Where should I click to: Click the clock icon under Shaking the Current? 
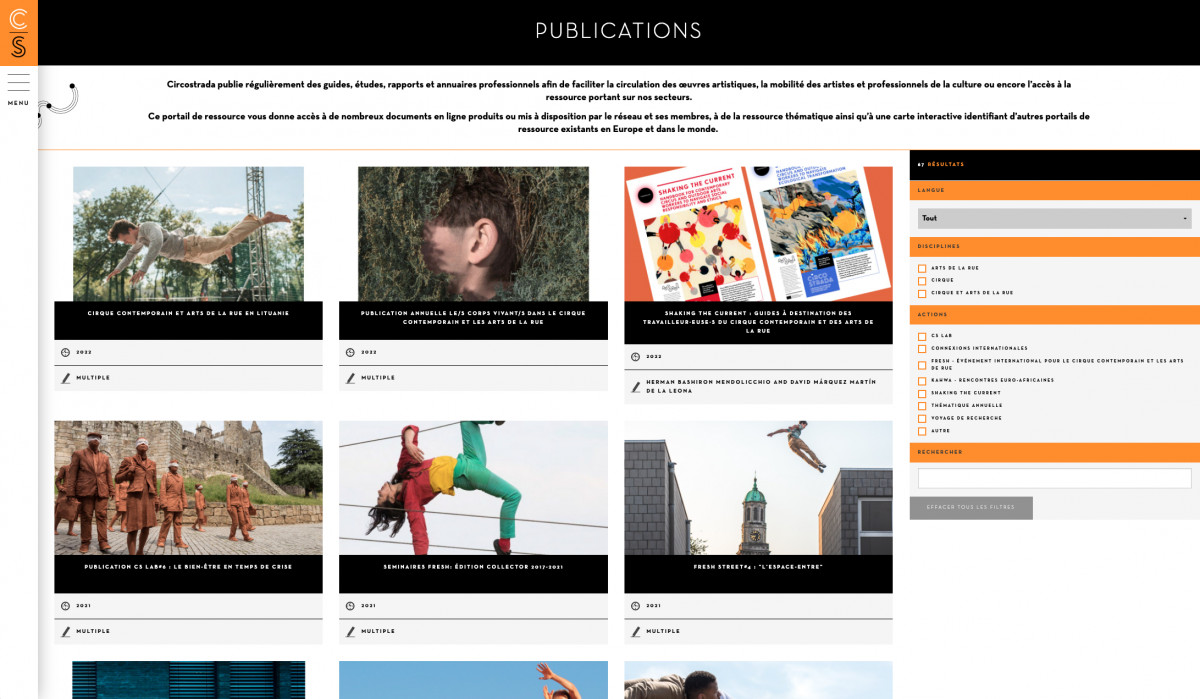point(636,356)
